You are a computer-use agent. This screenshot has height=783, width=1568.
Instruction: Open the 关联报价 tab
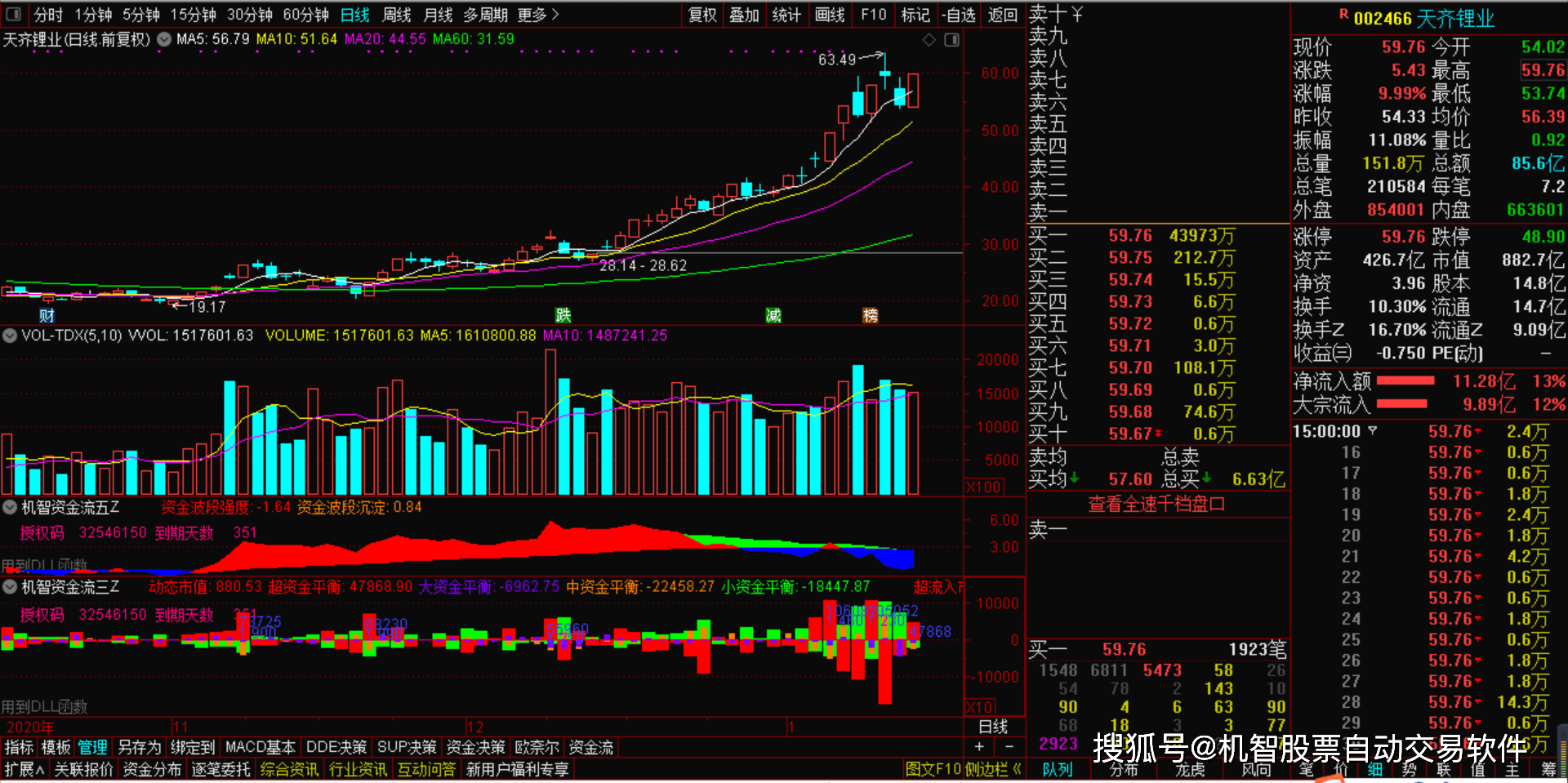click(83, 769)
